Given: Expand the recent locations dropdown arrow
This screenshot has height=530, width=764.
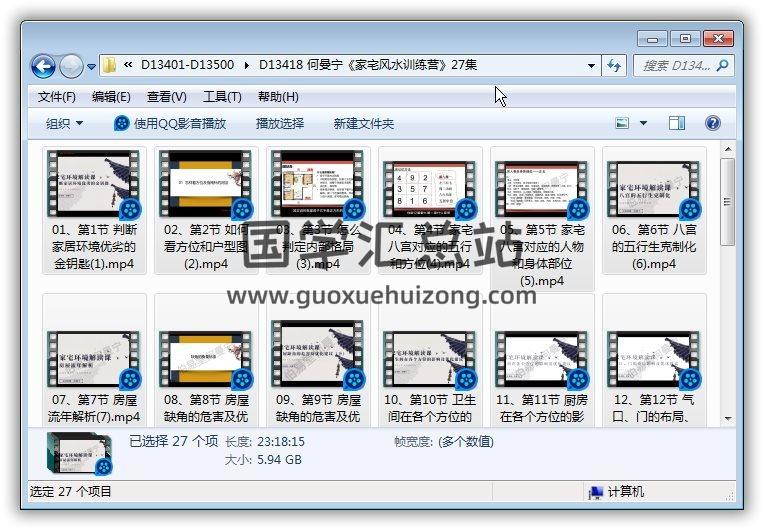Looking at the screenshot, I should (x=92, y=66).
